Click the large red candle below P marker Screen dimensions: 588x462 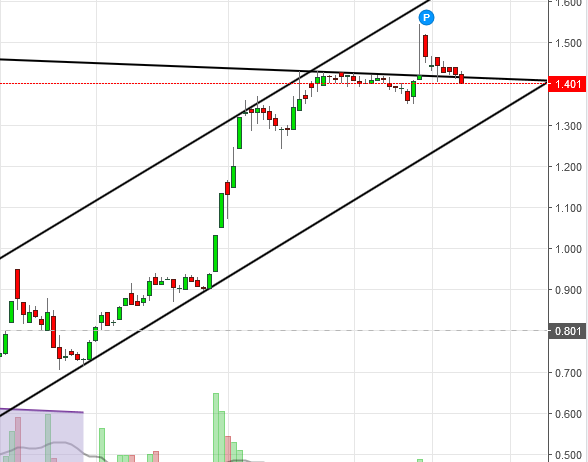click(425, 46)
